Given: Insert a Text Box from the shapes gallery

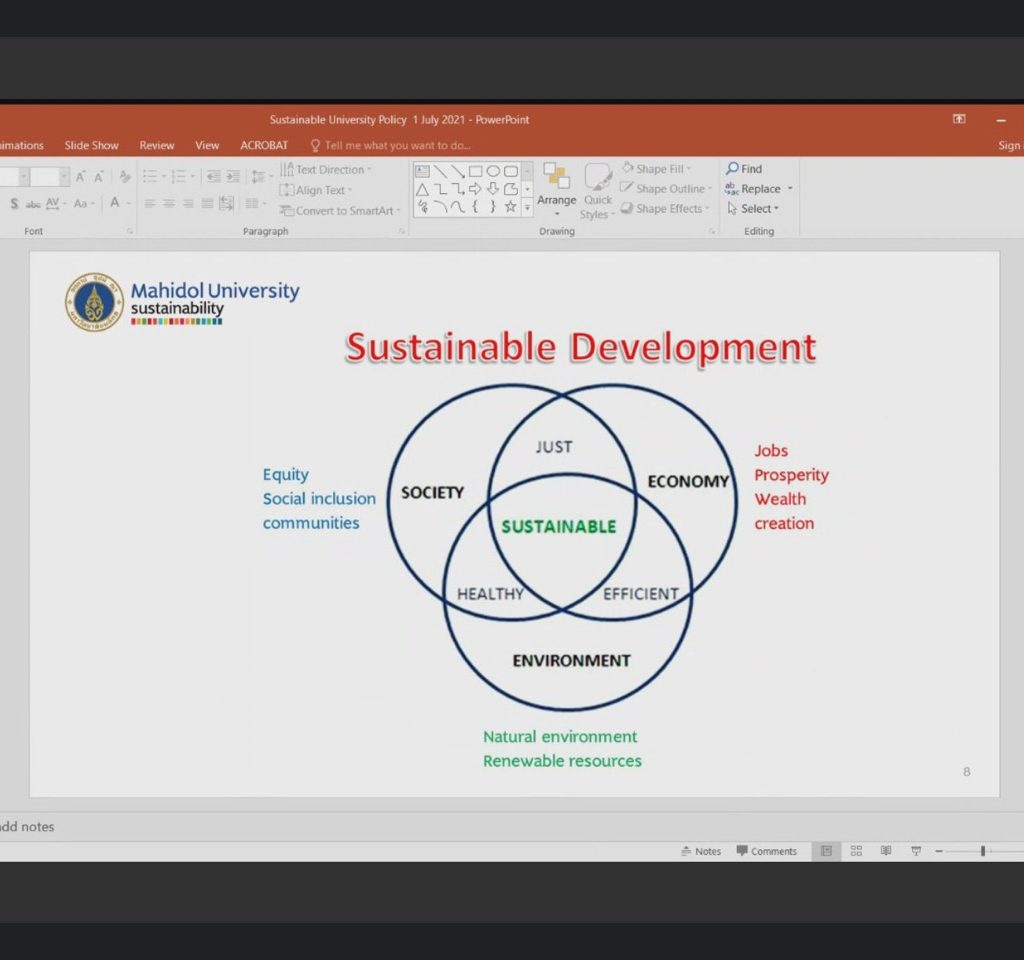Looking at the screenshot, I should point(422,172).
